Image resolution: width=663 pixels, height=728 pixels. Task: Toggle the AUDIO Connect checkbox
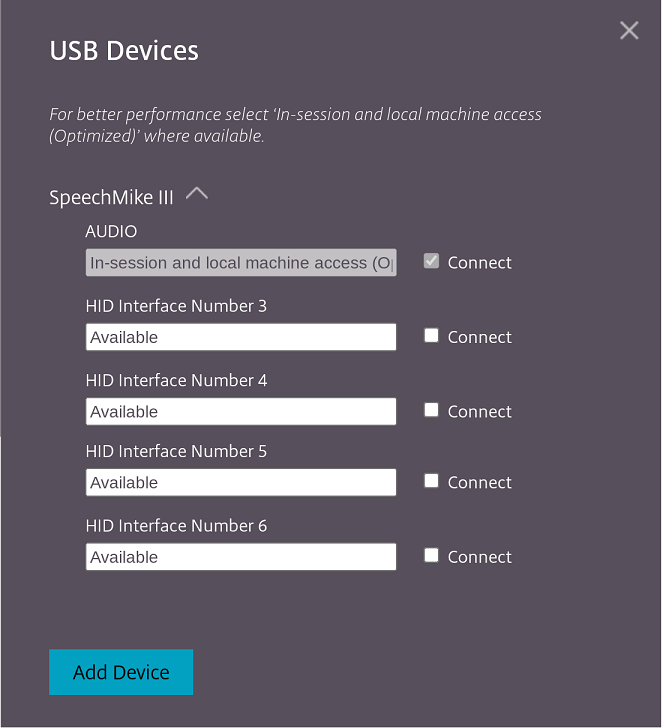click(431, 262)
